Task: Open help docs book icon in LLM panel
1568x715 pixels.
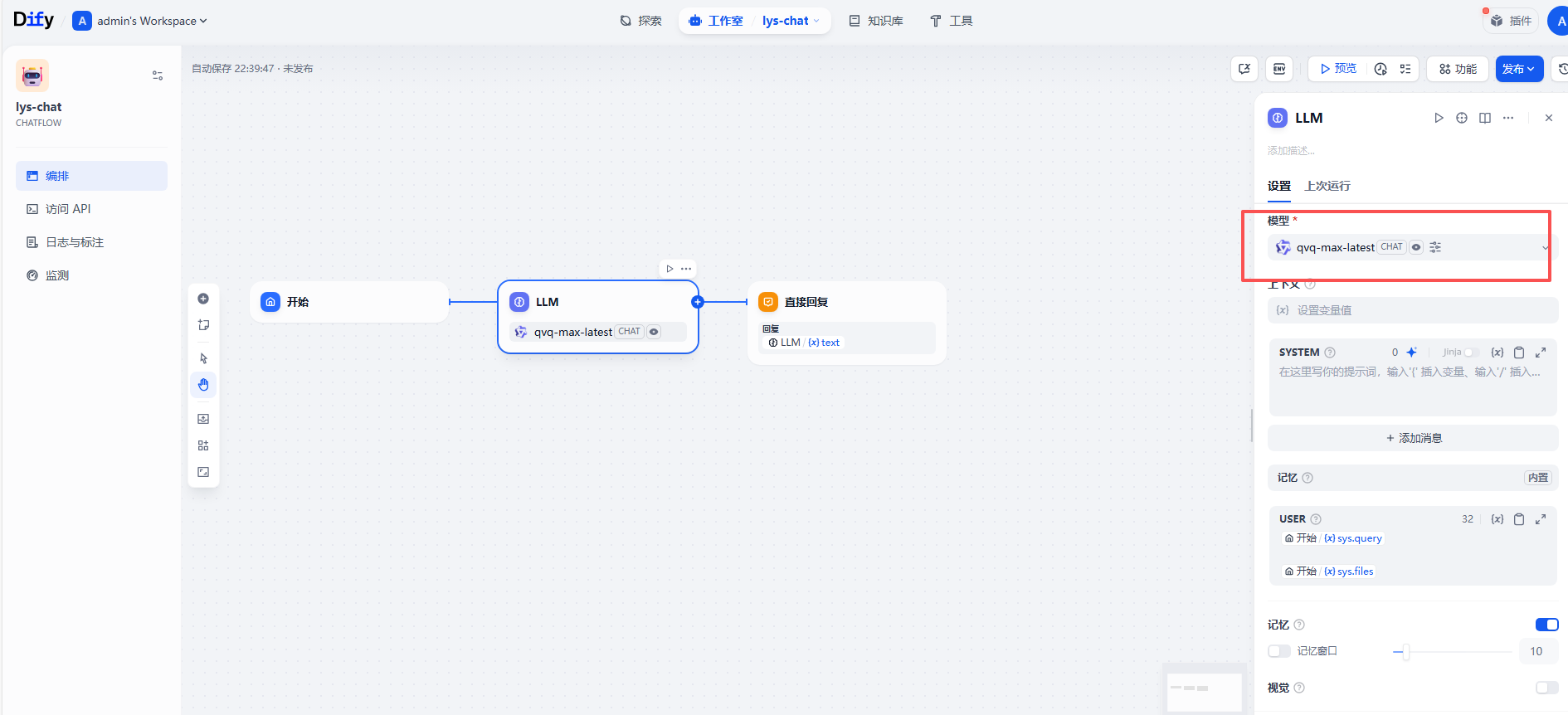Action: [1485, 118]
